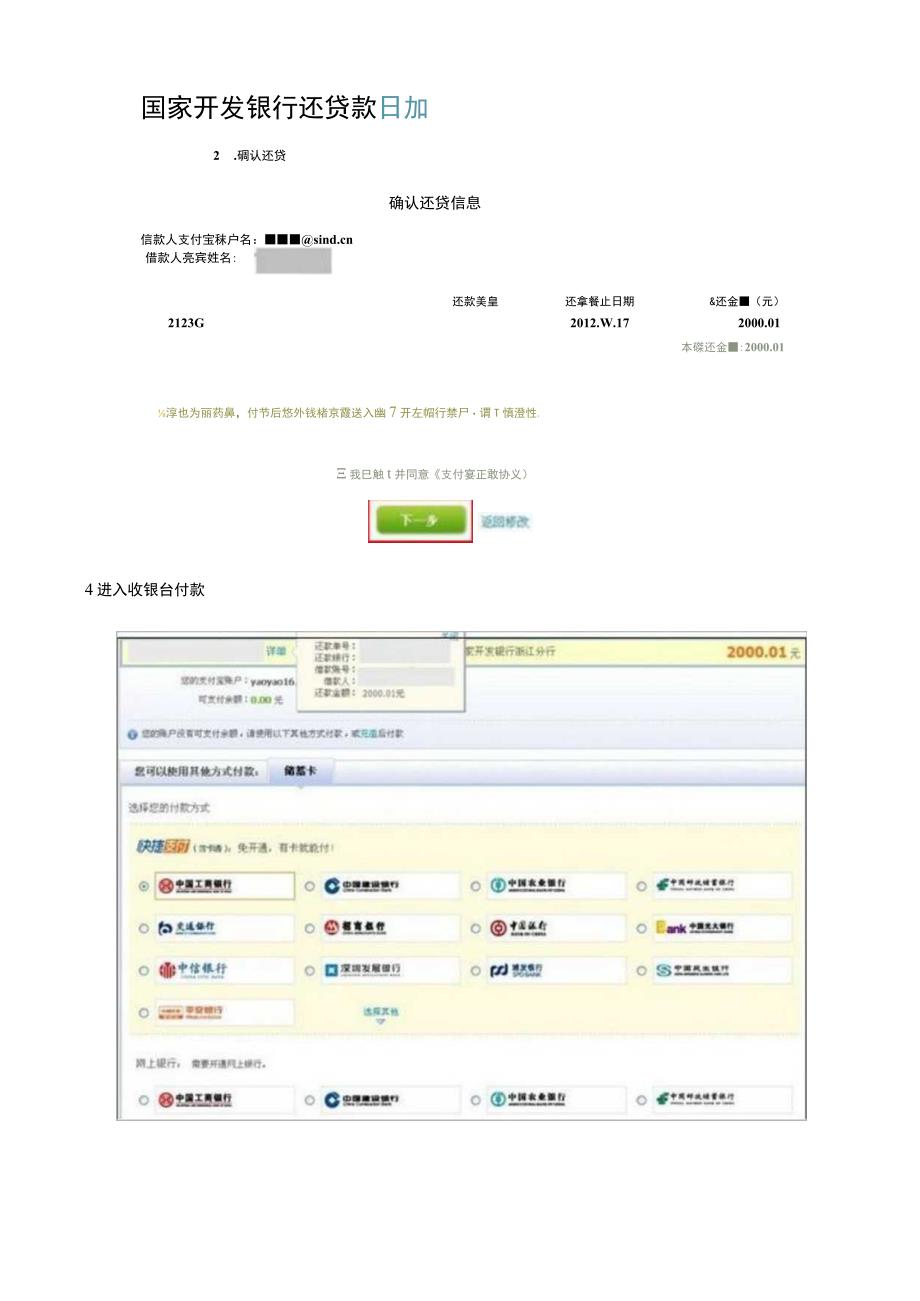Select the ICBC bank logo icon
The height and width of the screenshot is (1301, 920).
coord(165,882)
